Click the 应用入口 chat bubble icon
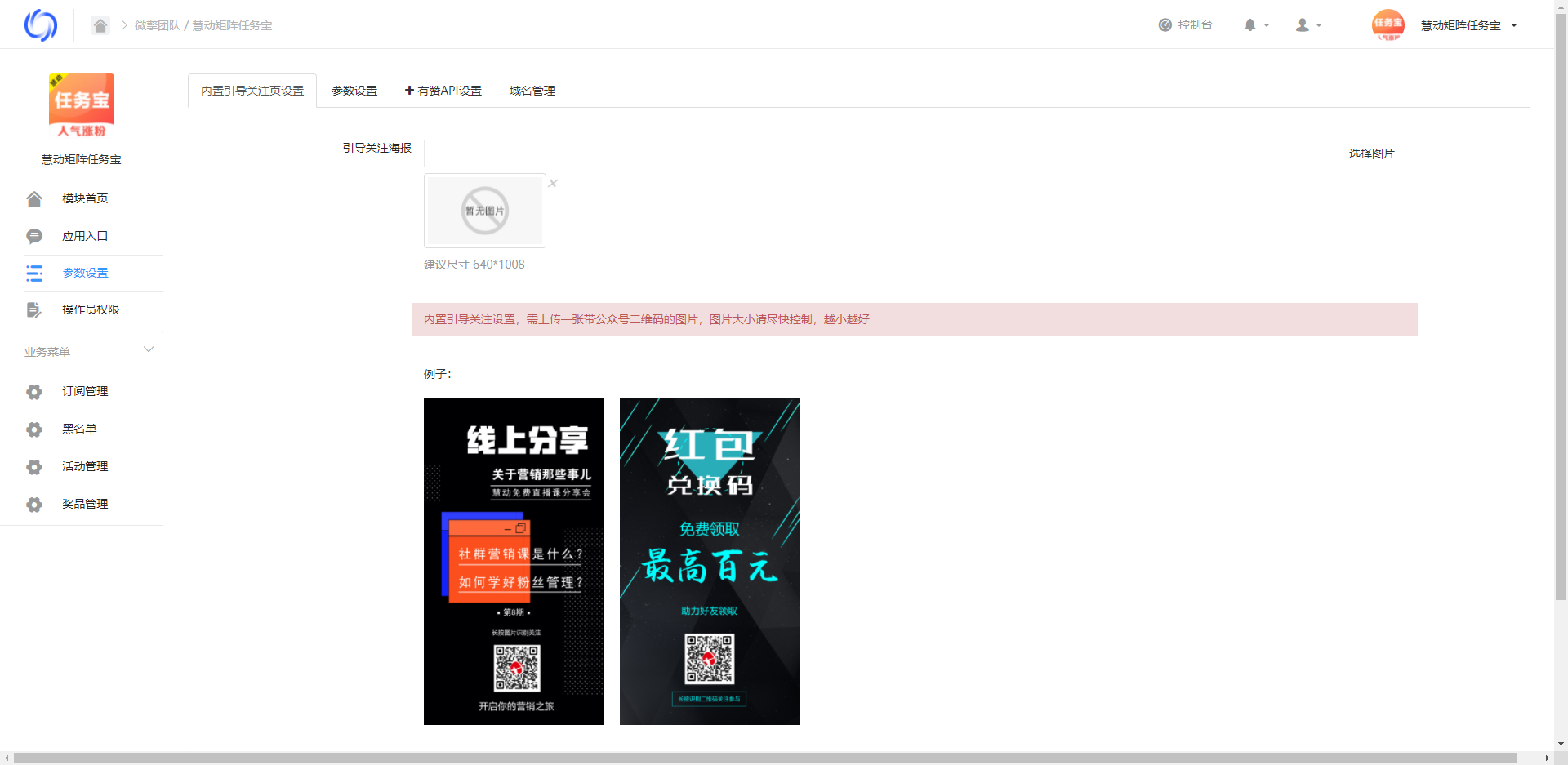 [x=34, y=237]
